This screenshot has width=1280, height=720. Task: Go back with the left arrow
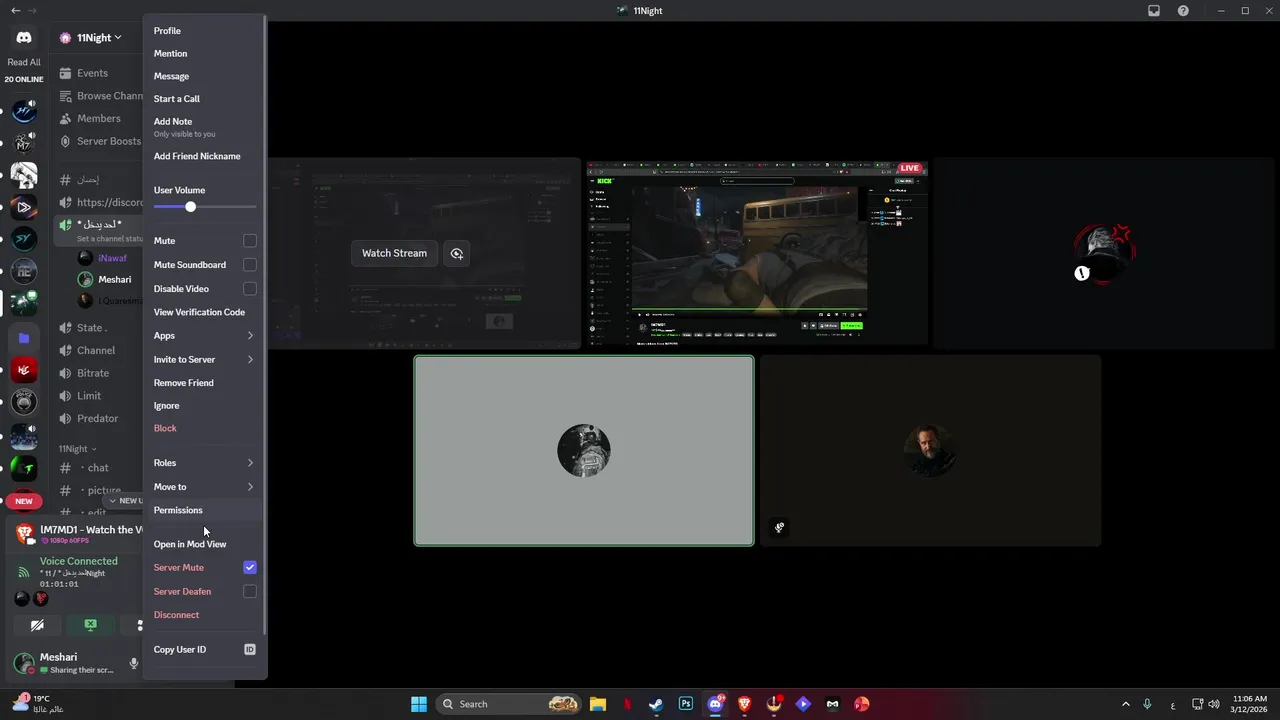pos(15,11)
